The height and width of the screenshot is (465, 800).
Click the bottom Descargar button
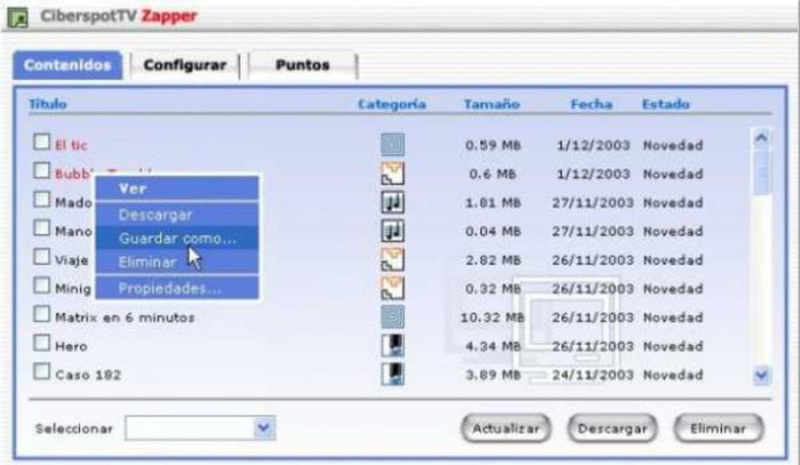(612, 429)
